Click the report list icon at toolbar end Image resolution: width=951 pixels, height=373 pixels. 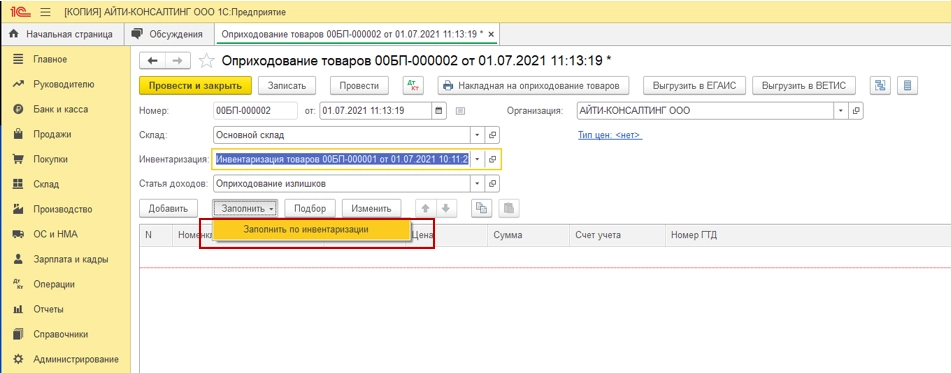point(907,86)
